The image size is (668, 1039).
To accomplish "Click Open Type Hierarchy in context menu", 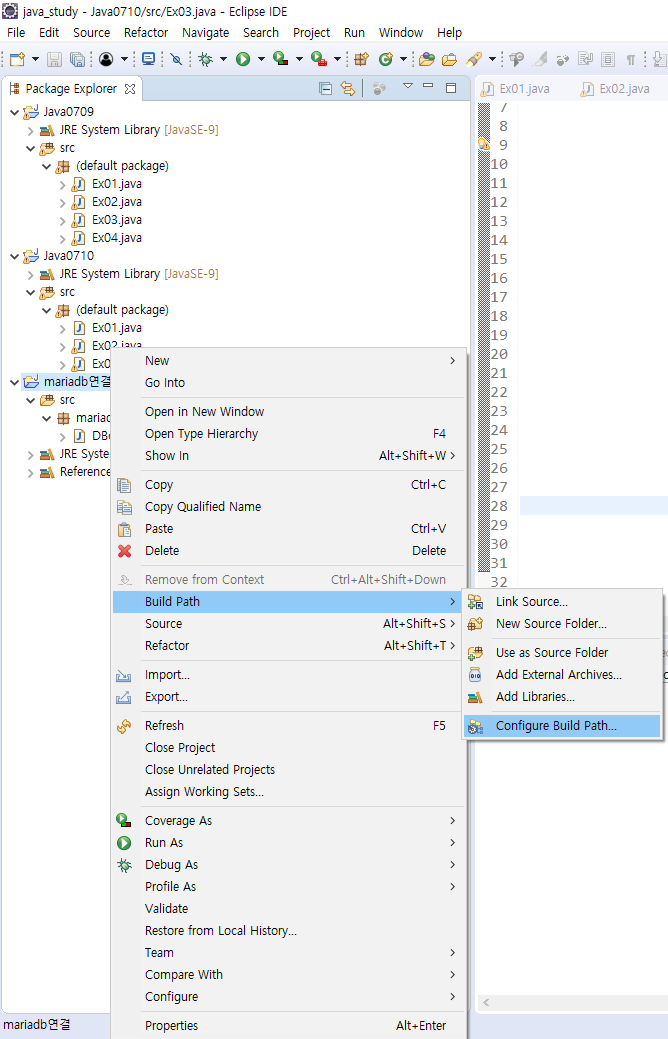I will [x=288, y=434].
